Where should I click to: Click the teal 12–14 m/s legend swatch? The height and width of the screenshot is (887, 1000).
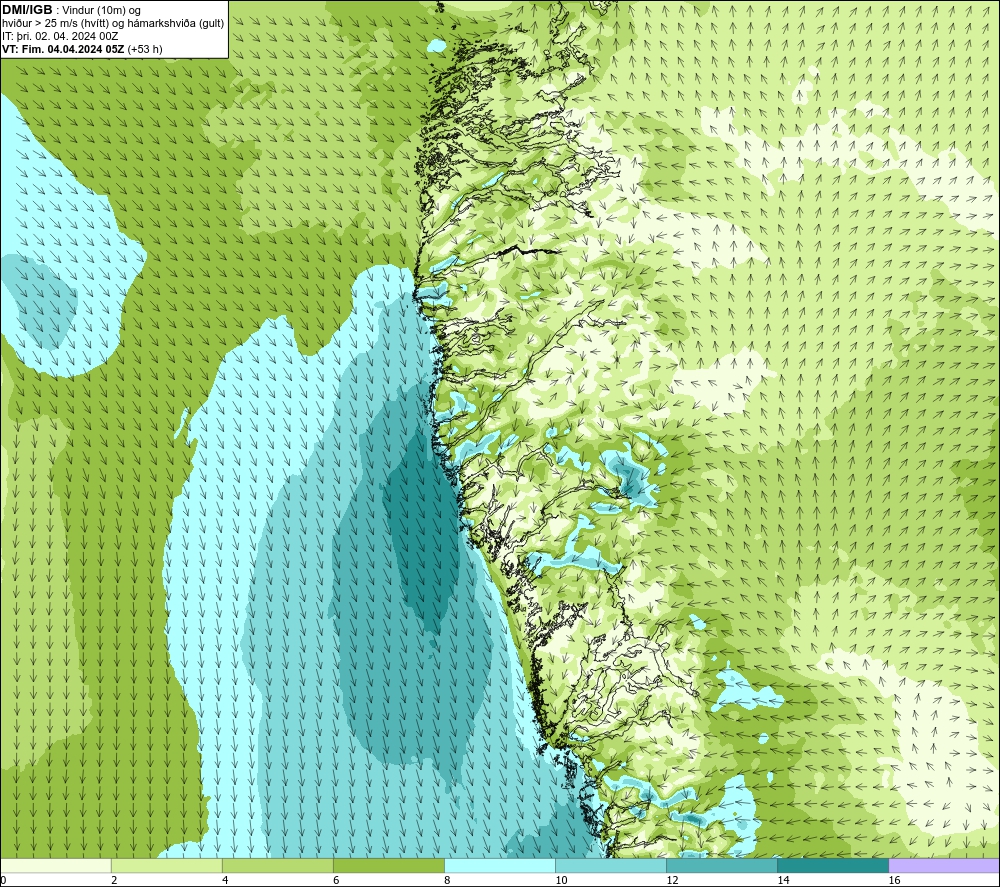722,865
